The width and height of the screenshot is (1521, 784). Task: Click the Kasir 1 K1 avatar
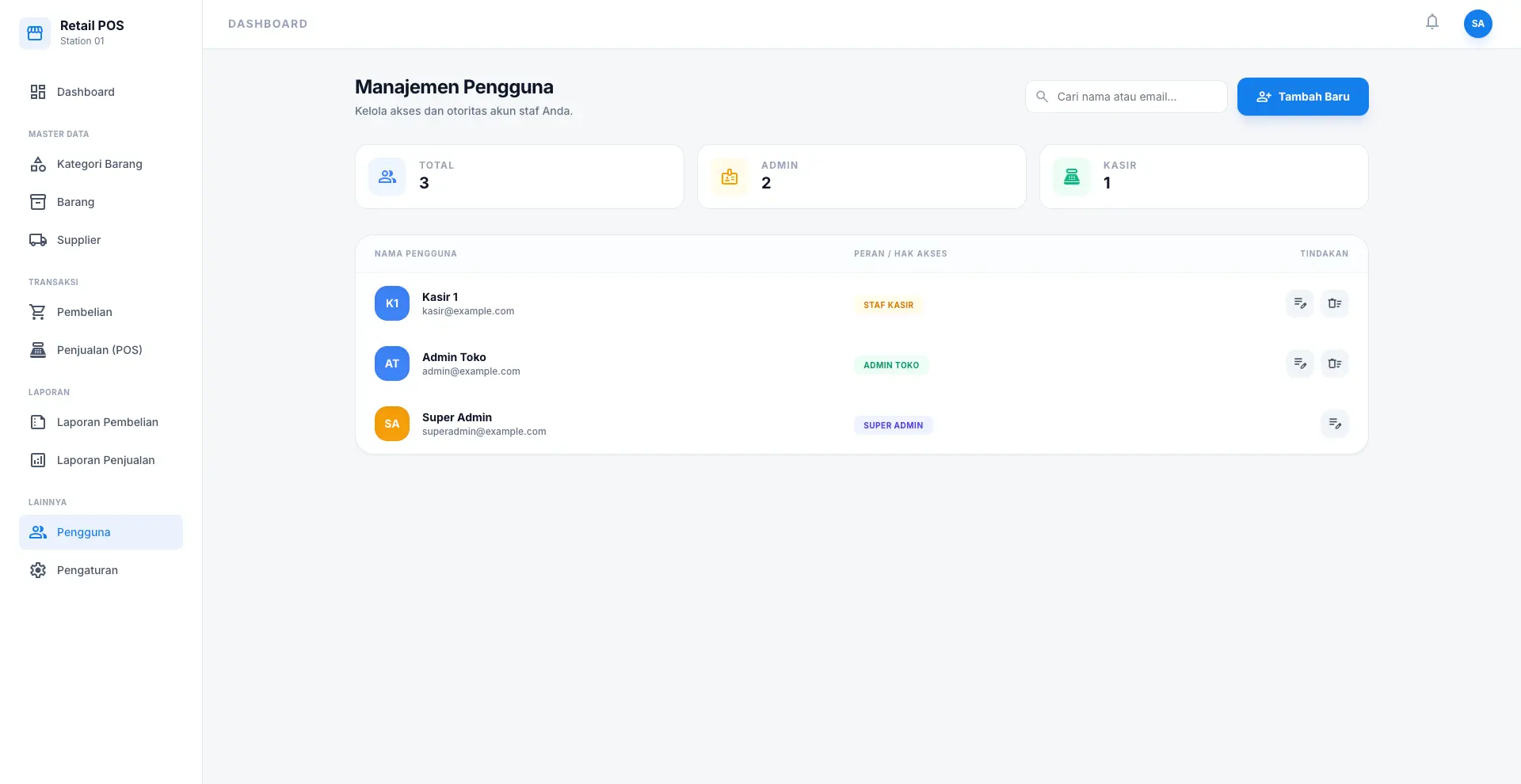point(391,303)
